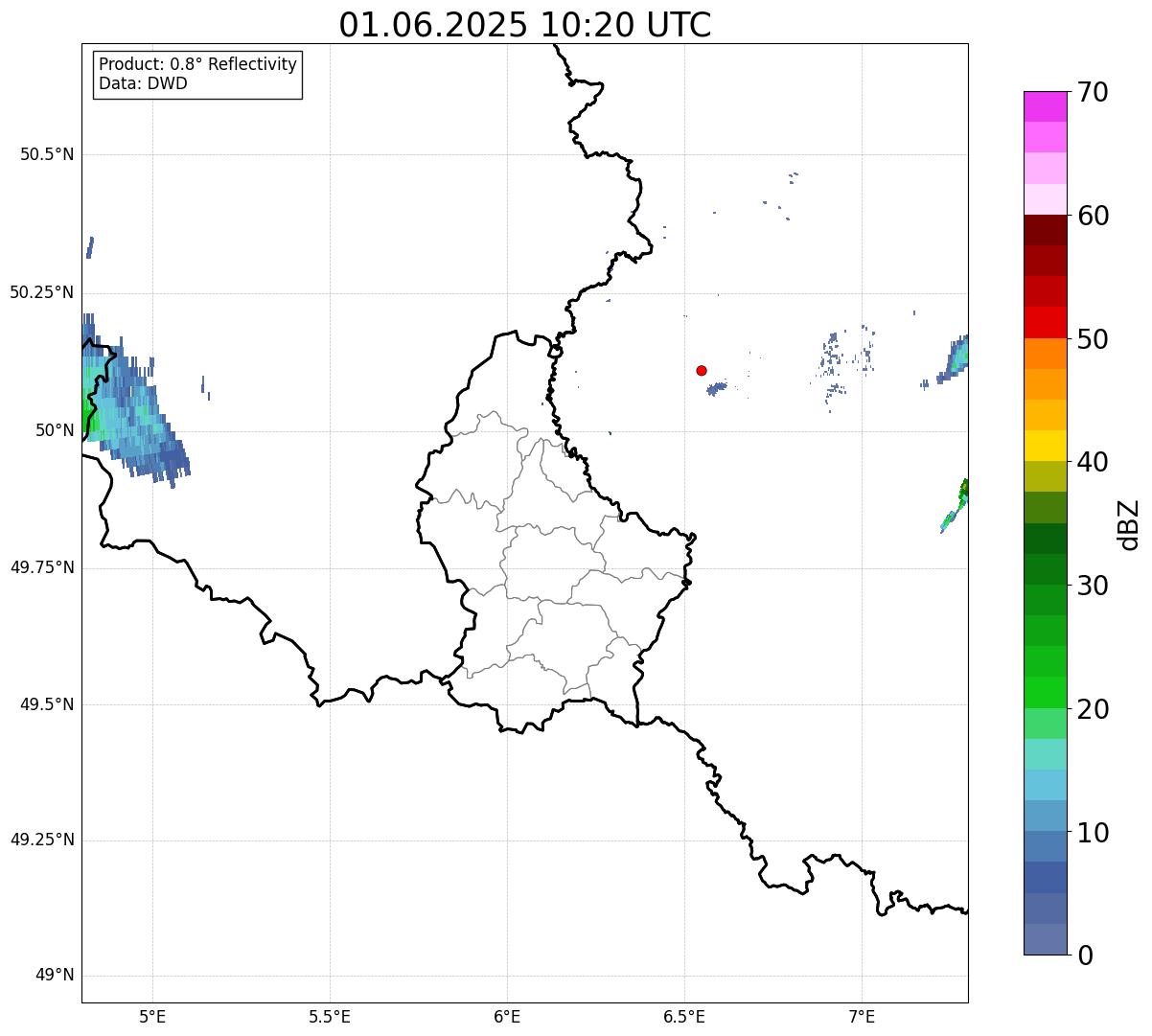The image size is (1152, 1036).
Task: Click the orange colorbar segment below 50
Action: 1045,354
